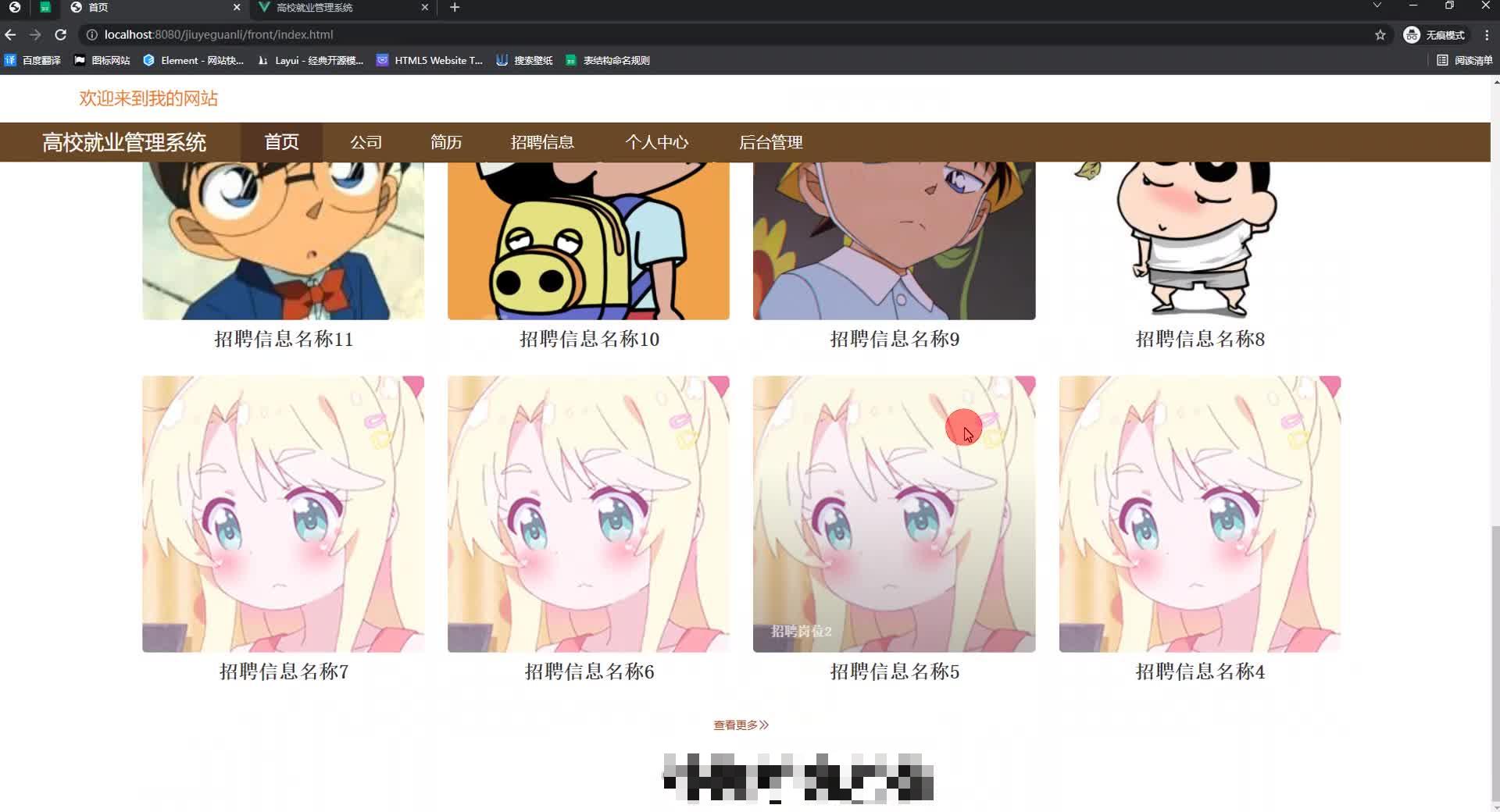The image size is (1500, 812).
Task: Open 简历 in the navigation bar
Action: (446, 142)
